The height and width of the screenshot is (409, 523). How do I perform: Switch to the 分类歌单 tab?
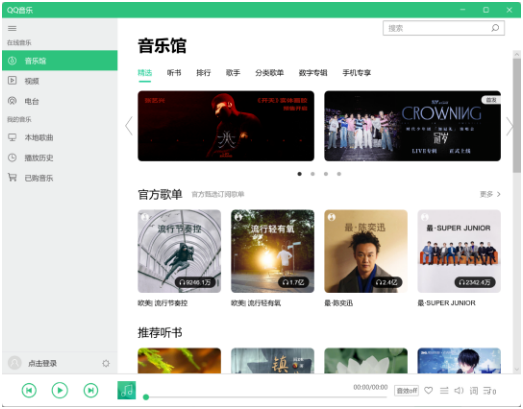270,73
